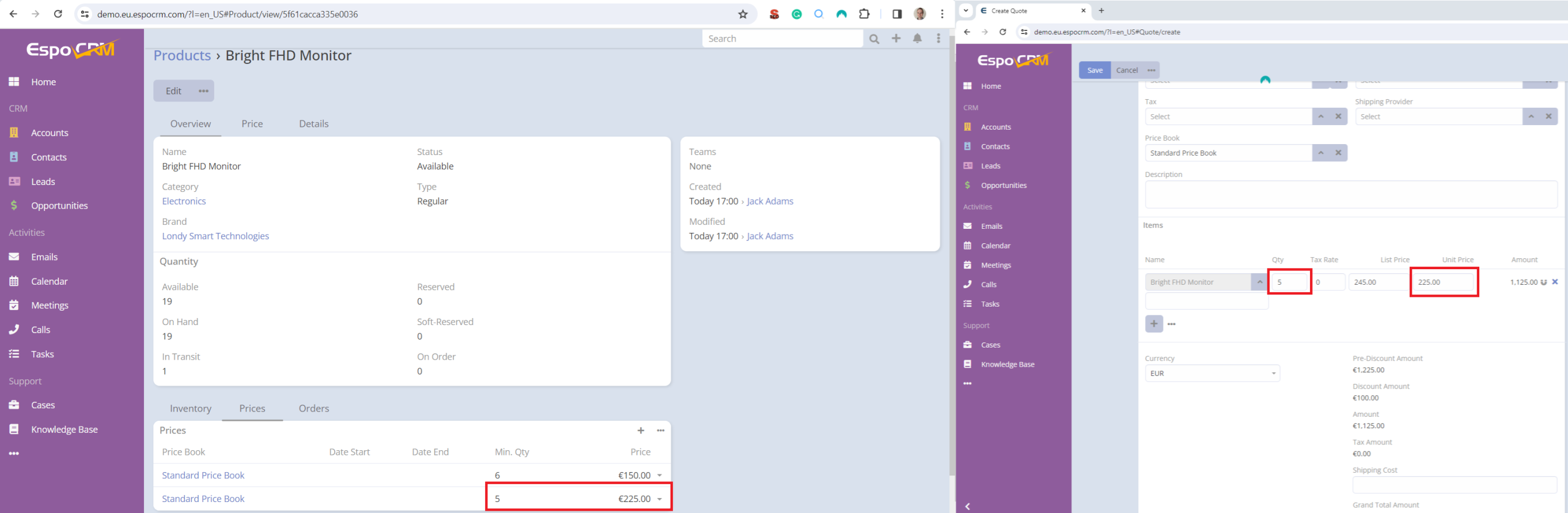Screen dimensions: 1568x513
Task: Click the search magnifier icon in the top bar
Action: coord(874,39)
